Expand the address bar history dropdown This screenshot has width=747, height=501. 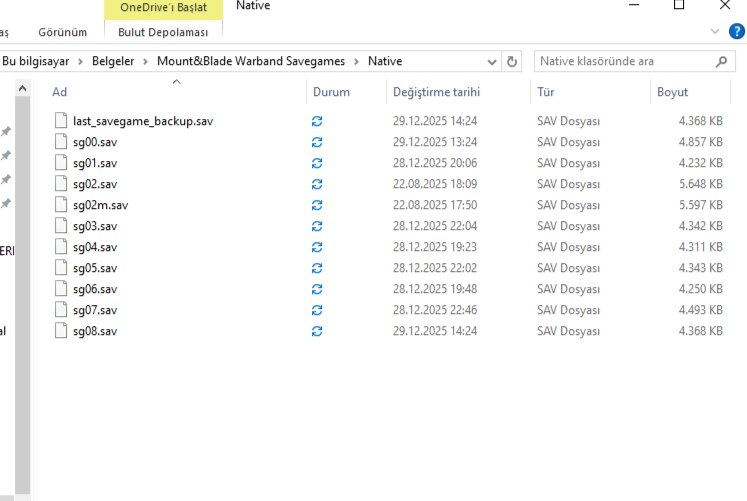[x=492, y=62]
